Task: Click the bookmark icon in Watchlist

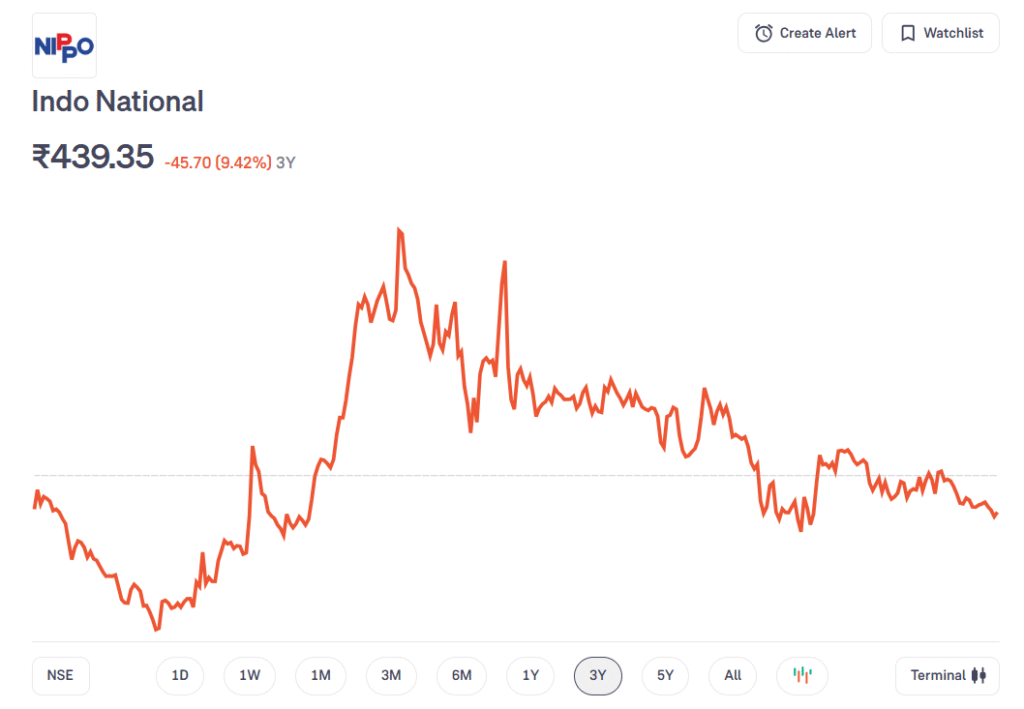Action: [x=907, y=33]
